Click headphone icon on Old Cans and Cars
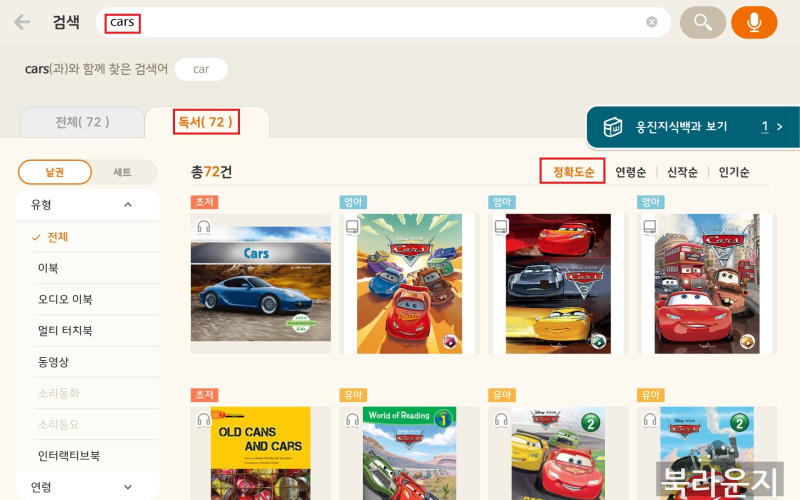The image size is (800, 500). point(204,420)
